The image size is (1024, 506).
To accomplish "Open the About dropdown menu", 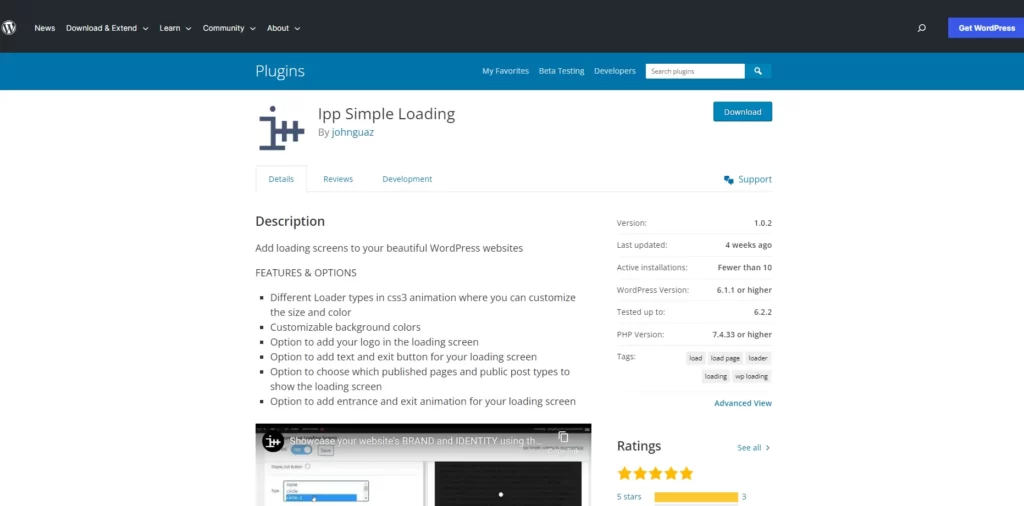I will click(x=283, y=28).
